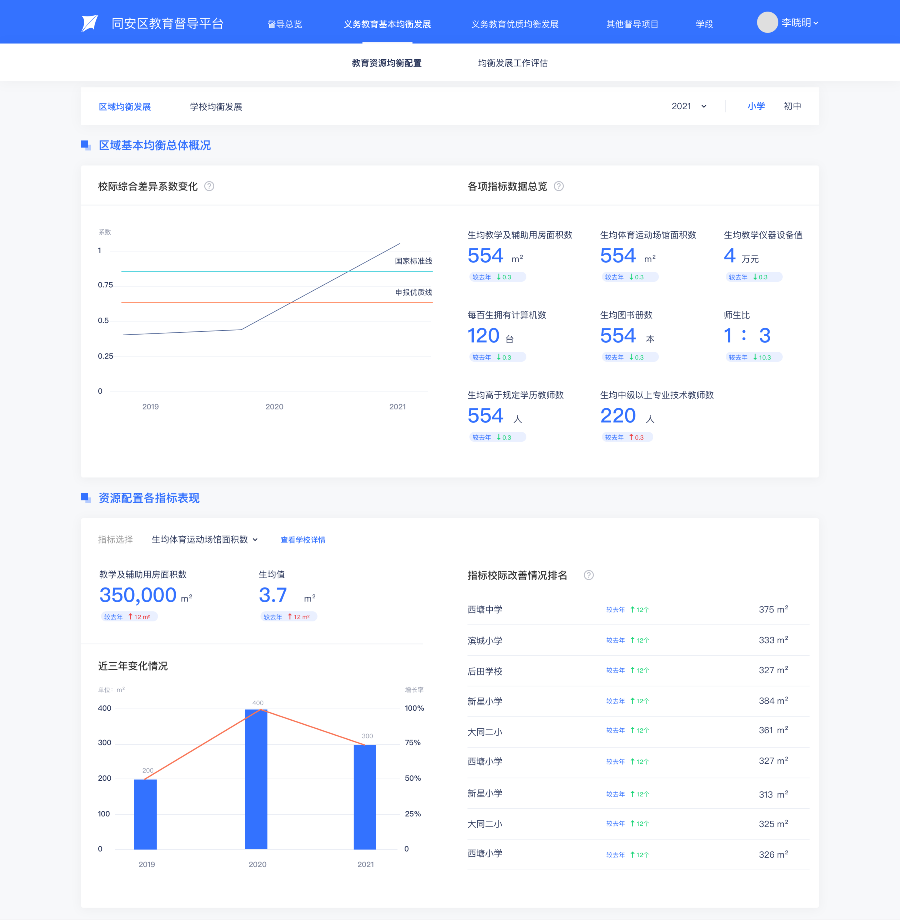Click the 查看学校详情 link
Screen dimensions: 901x922
pyautogui.click(x=302, y=540)
